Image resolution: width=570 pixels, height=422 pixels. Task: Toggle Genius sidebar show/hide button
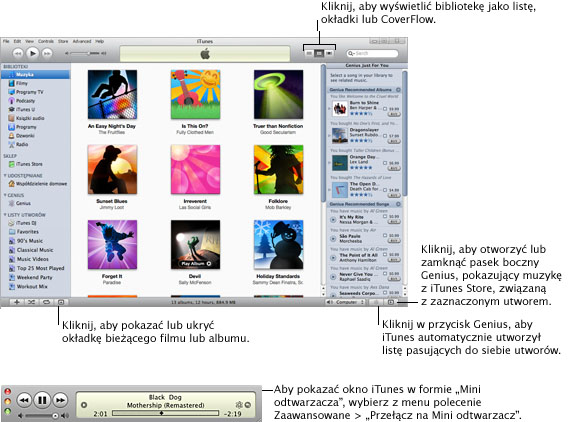[391, 302]
